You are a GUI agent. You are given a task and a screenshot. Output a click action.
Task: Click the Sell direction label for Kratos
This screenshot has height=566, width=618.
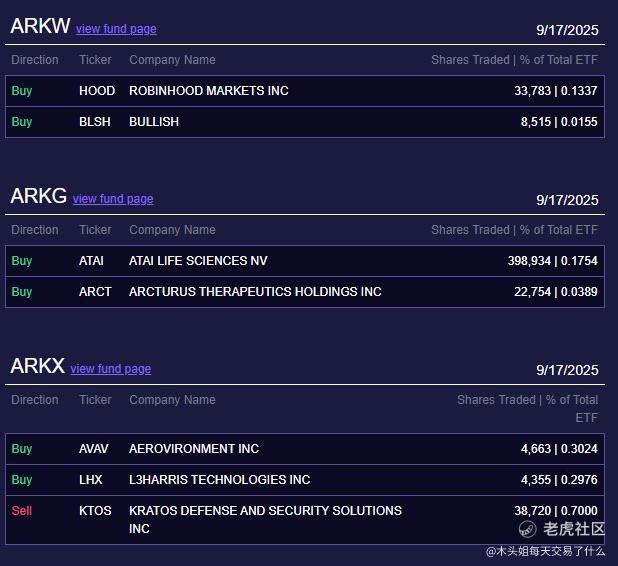tap(22, 511)
